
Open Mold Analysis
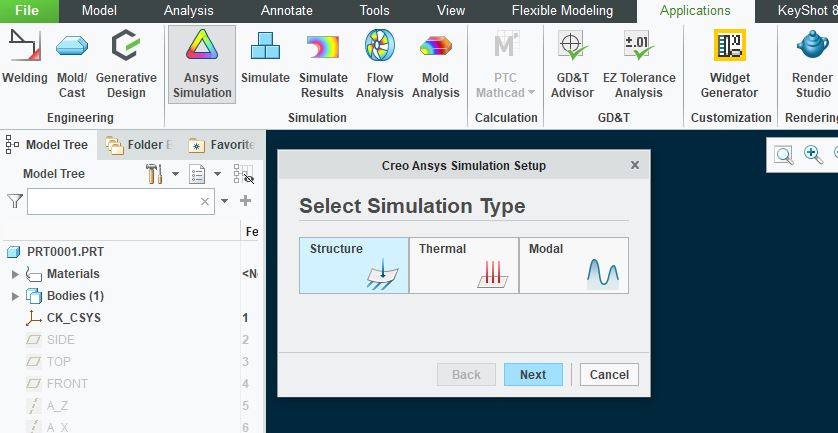point(436,64)
